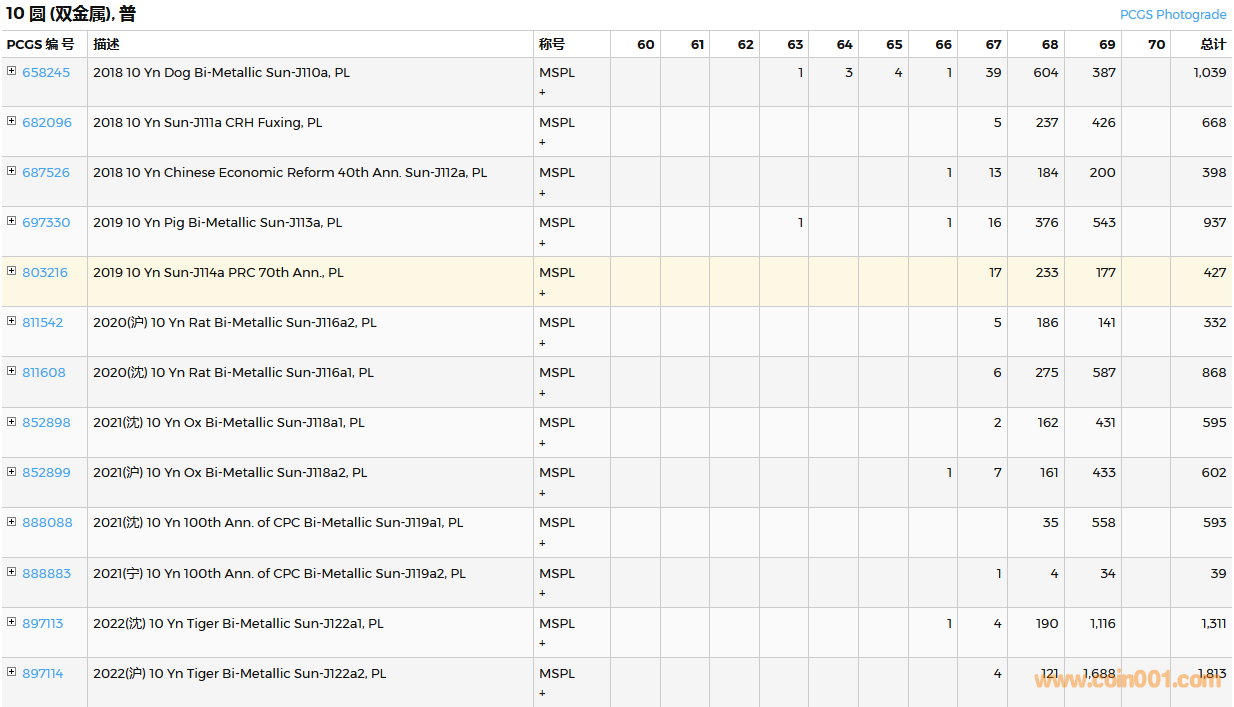The width and height of the screenshot is (1234, 707).
Task: Open coin number 897113 link
Action: pos(43,624)
